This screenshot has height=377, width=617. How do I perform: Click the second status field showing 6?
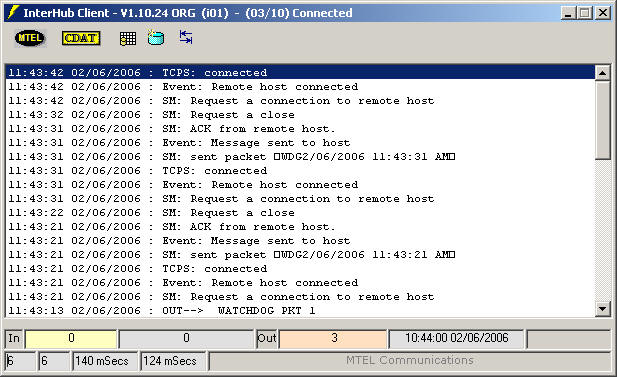click(x=54, y=361)
